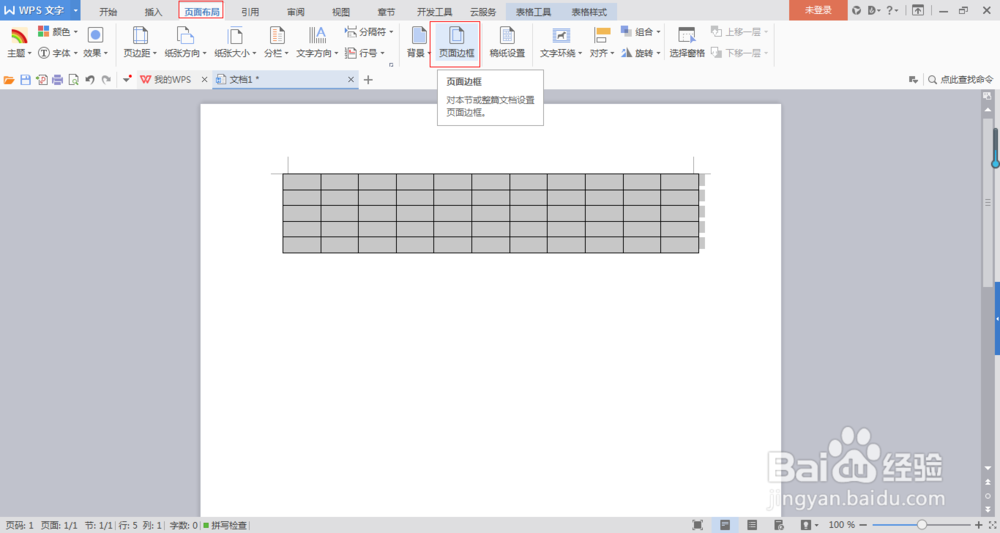Switch to the 开发工具 tab
Image resolution: width=1000 pixels, height=533 pixels.
[434, 11]
